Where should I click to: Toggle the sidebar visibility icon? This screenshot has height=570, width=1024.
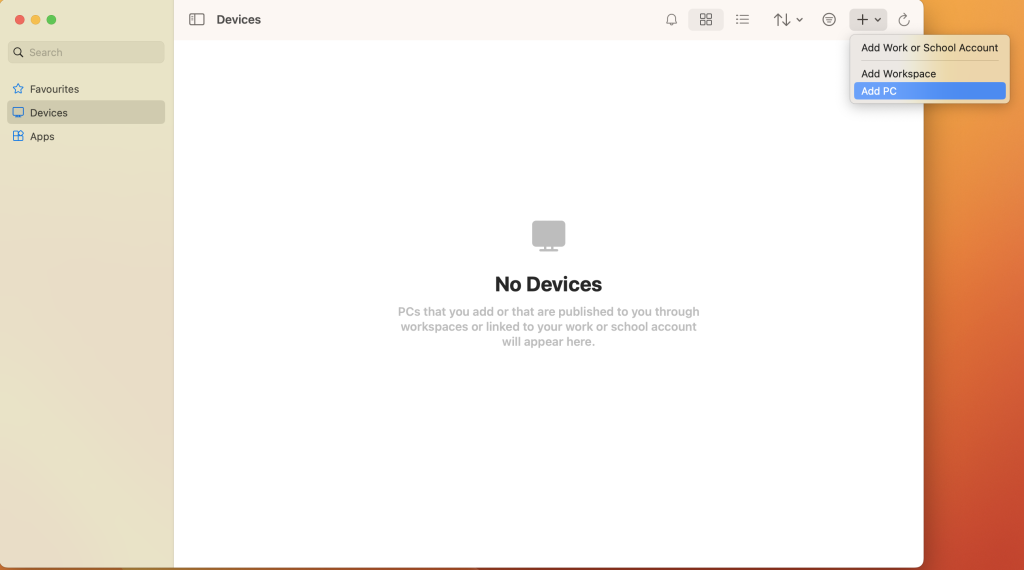[x=197, y=20]
